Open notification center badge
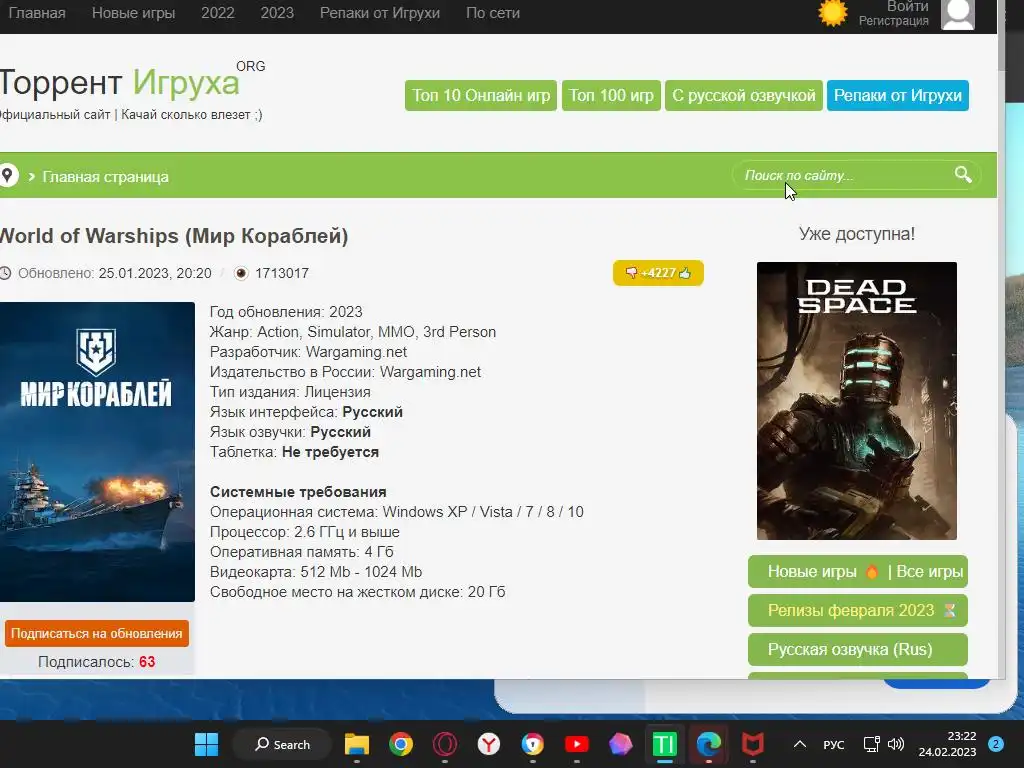The image size is (1024, 768). 996,744
